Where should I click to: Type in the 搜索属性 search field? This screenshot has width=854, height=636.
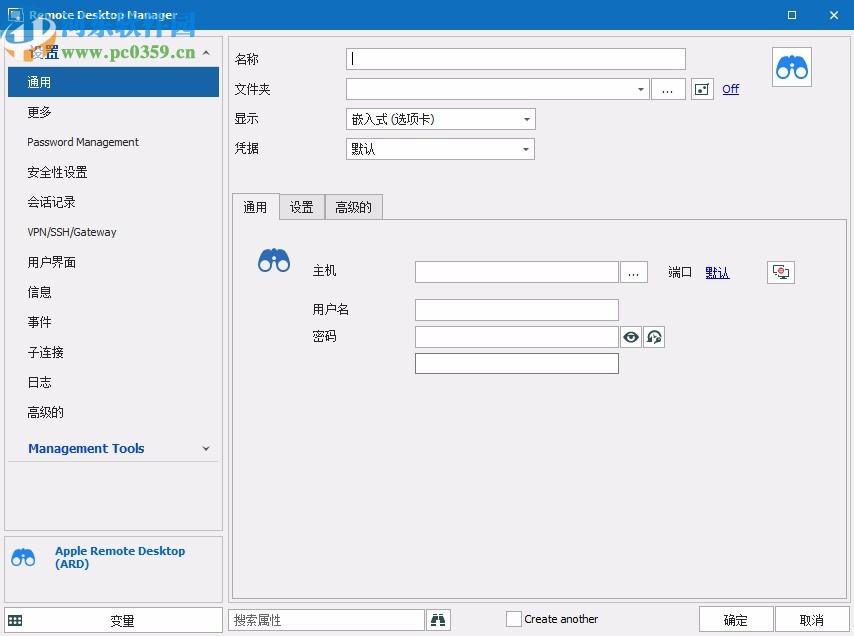pos(325,619)
